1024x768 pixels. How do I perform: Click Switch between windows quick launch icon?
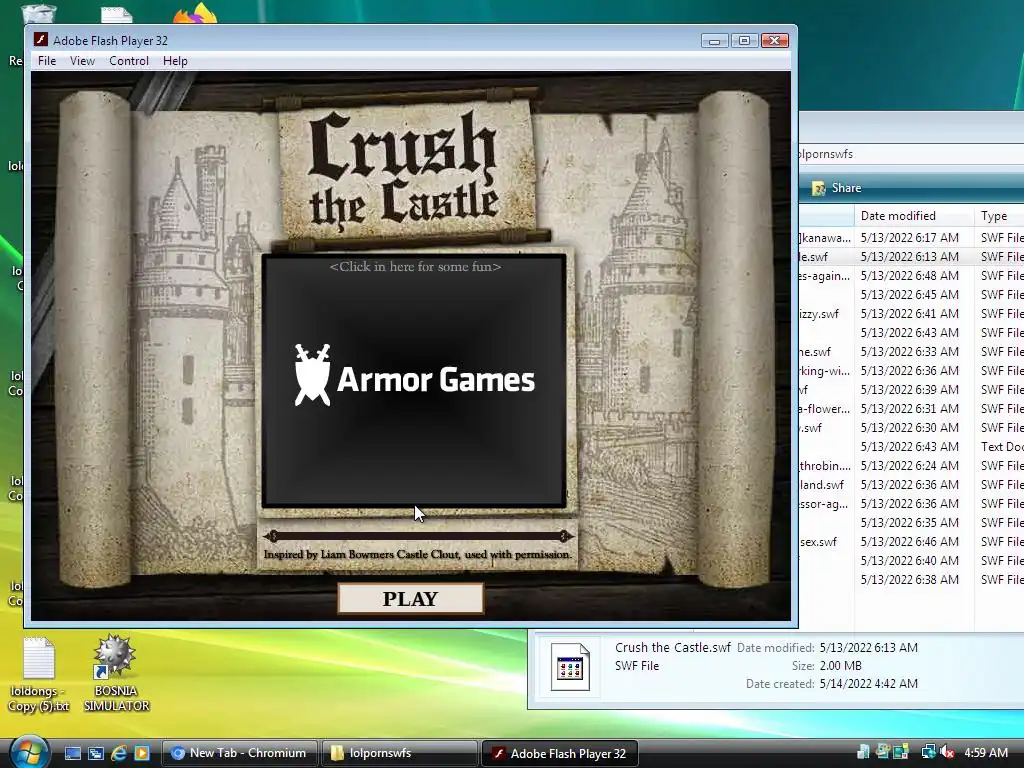tap(95, 753)
